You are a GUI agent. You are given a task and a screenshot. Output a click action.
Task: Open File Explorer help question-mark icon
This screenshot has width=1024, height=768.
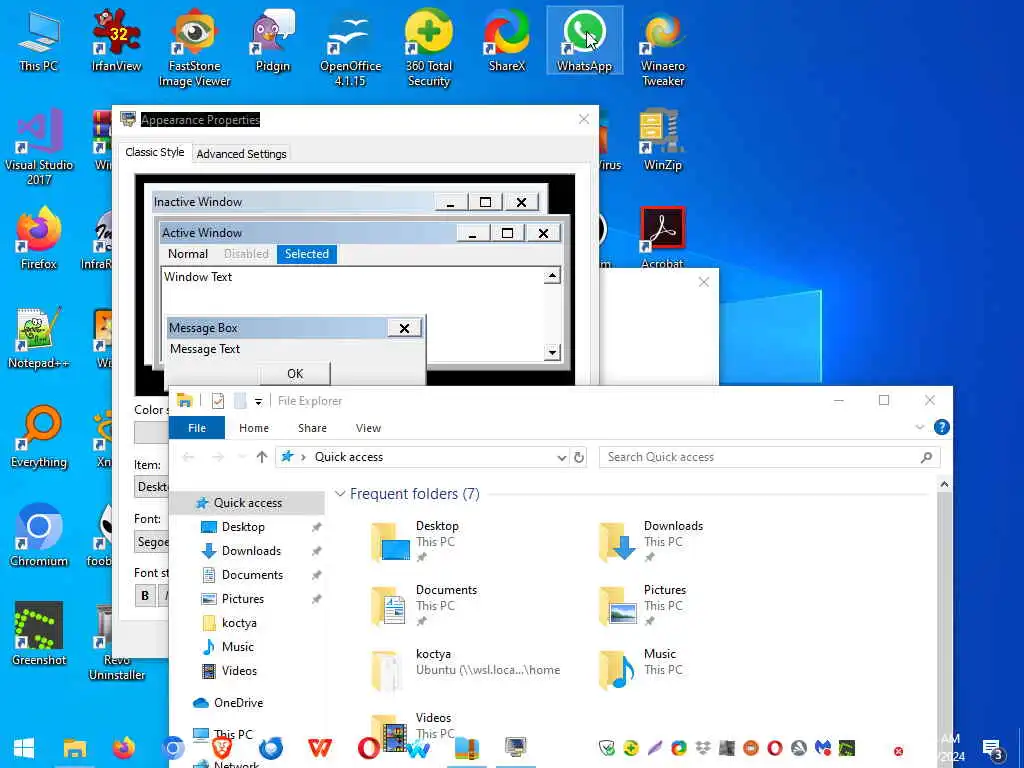point(941,427)
